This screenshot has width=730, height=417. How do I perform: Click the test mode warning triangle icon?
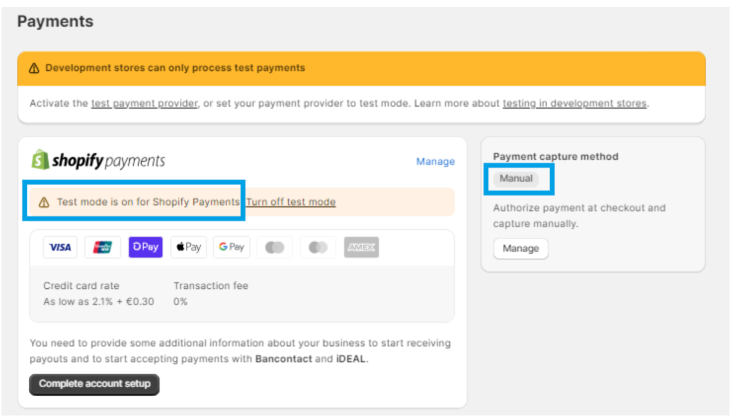[44, 202]
